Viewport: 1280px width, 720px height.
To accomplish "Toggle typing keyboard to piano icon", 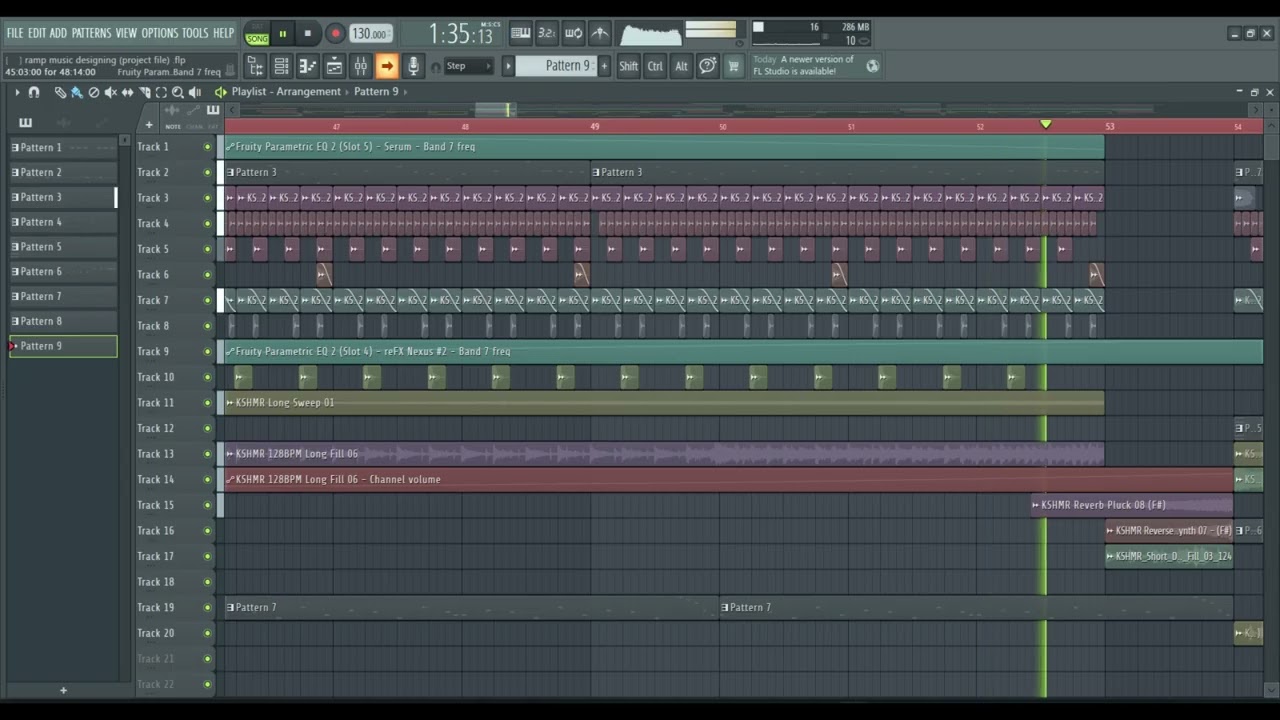I will [x=521, y=33].
